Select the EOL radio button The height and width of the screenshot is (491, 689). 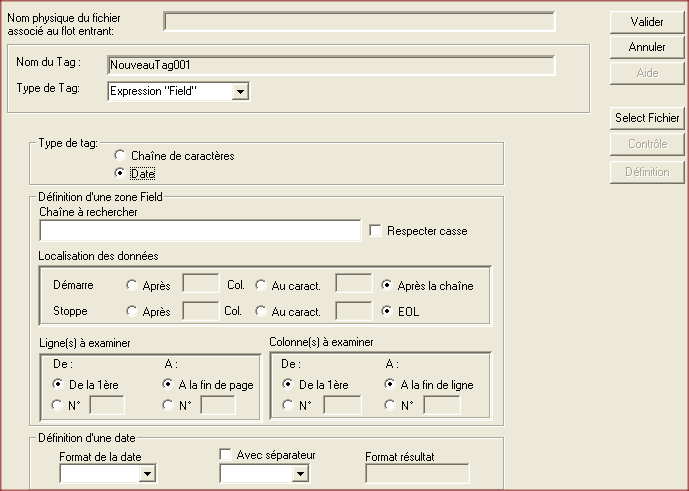coord(387,311)
